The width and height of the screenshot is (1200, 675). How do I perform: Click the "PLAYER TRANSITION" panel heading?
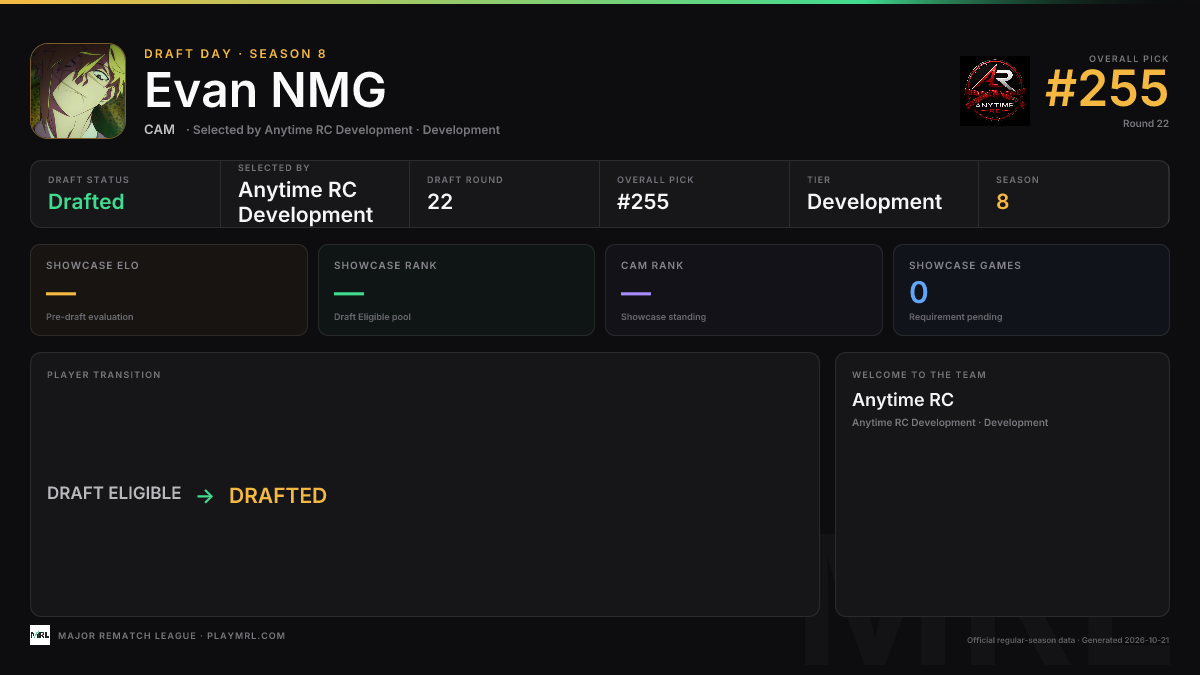(x=104, y=375)
